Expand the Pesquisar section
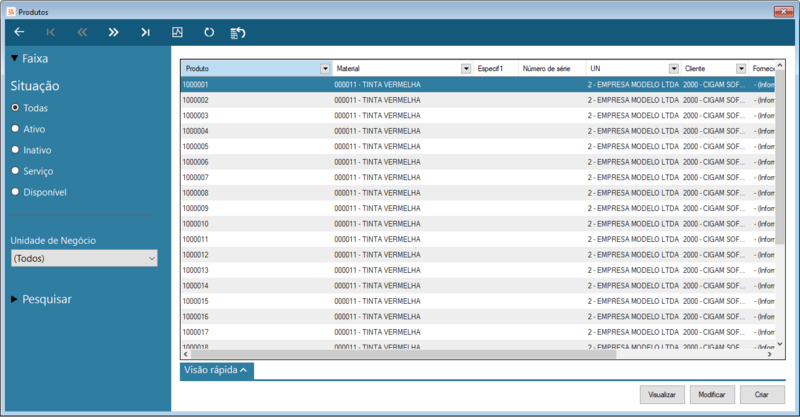Screen dimensions: 800x417 tap(14, 299)
